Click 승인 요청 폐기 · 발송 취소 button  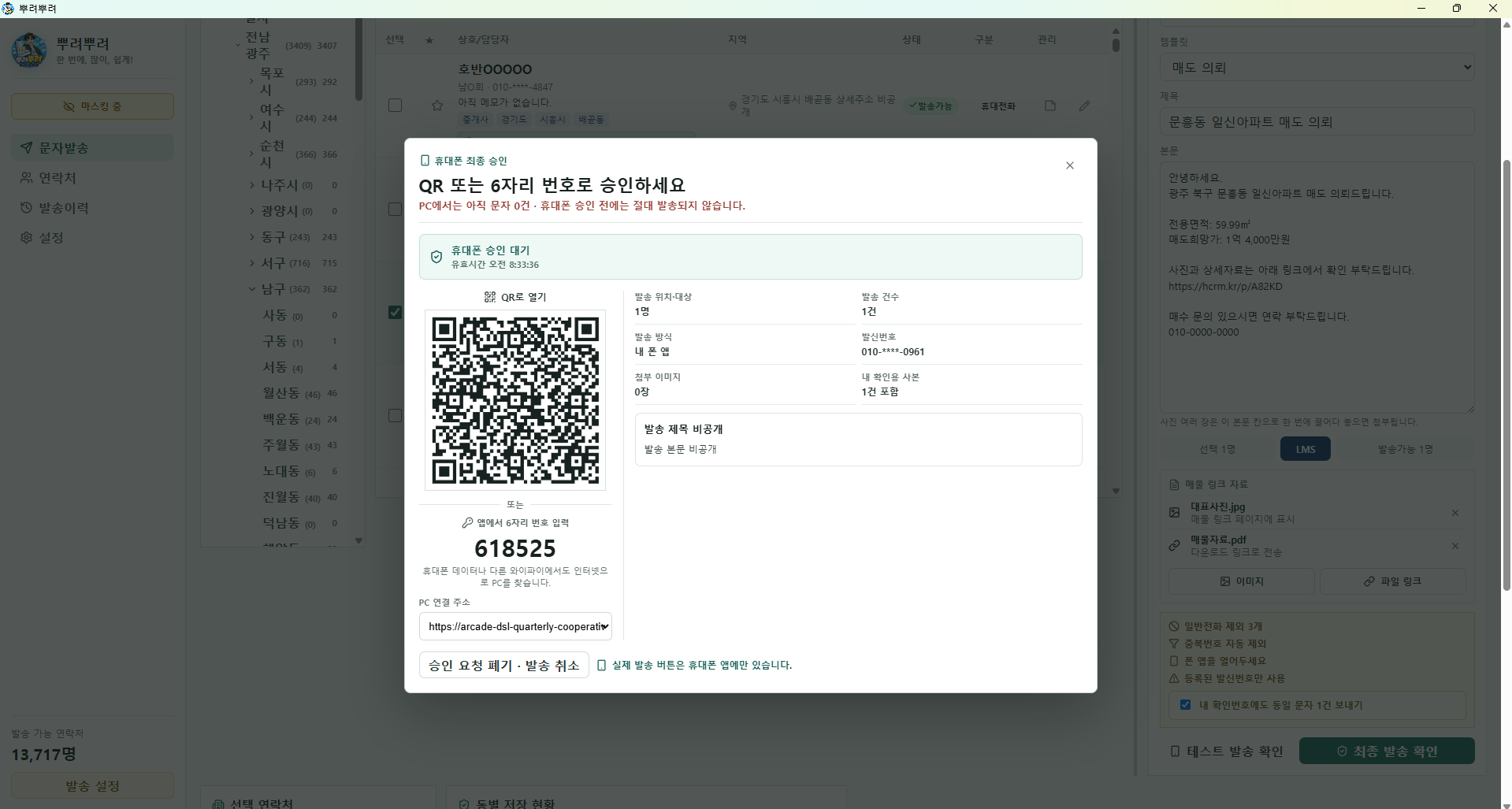coord(503,665)
